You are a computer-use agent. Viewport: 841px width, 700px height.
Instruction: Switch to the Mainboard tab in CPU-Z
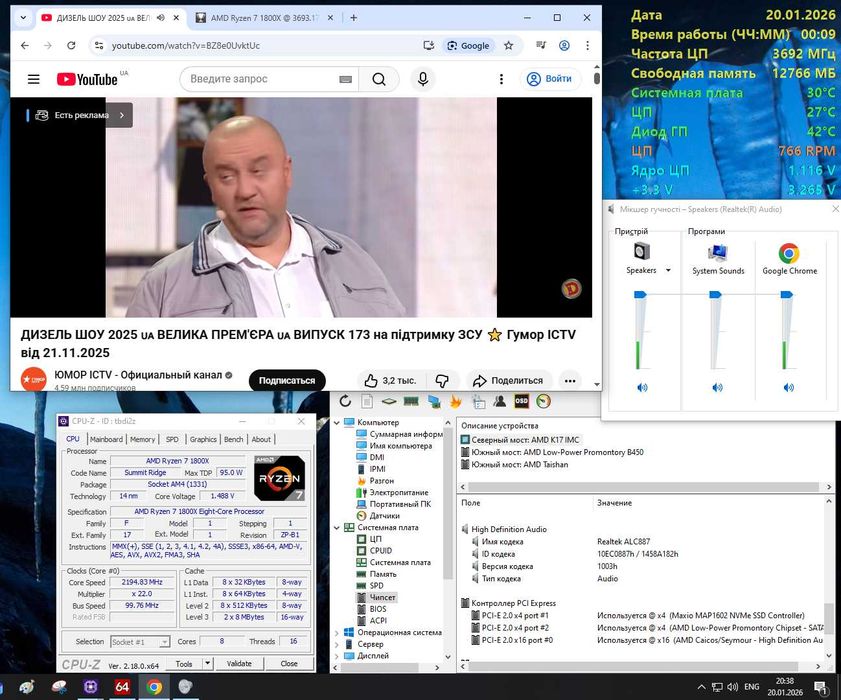tap(106, 439)
